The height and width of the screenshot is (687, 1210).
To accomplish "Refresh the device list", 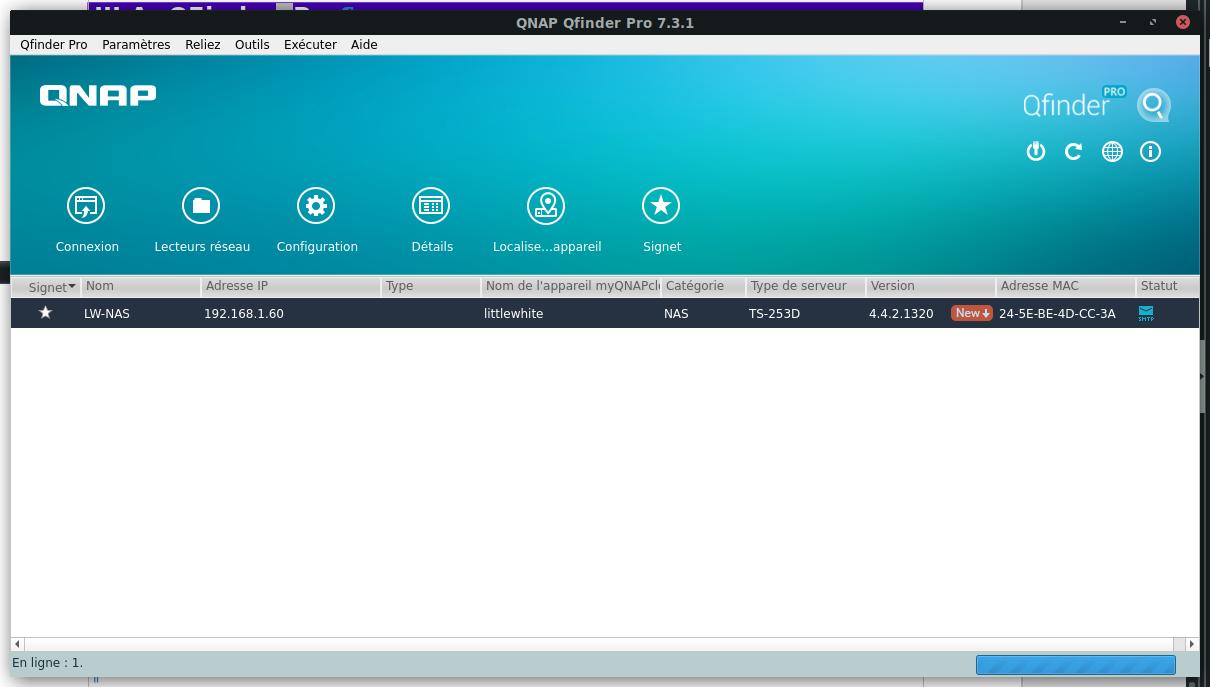I will [1074, 152].
